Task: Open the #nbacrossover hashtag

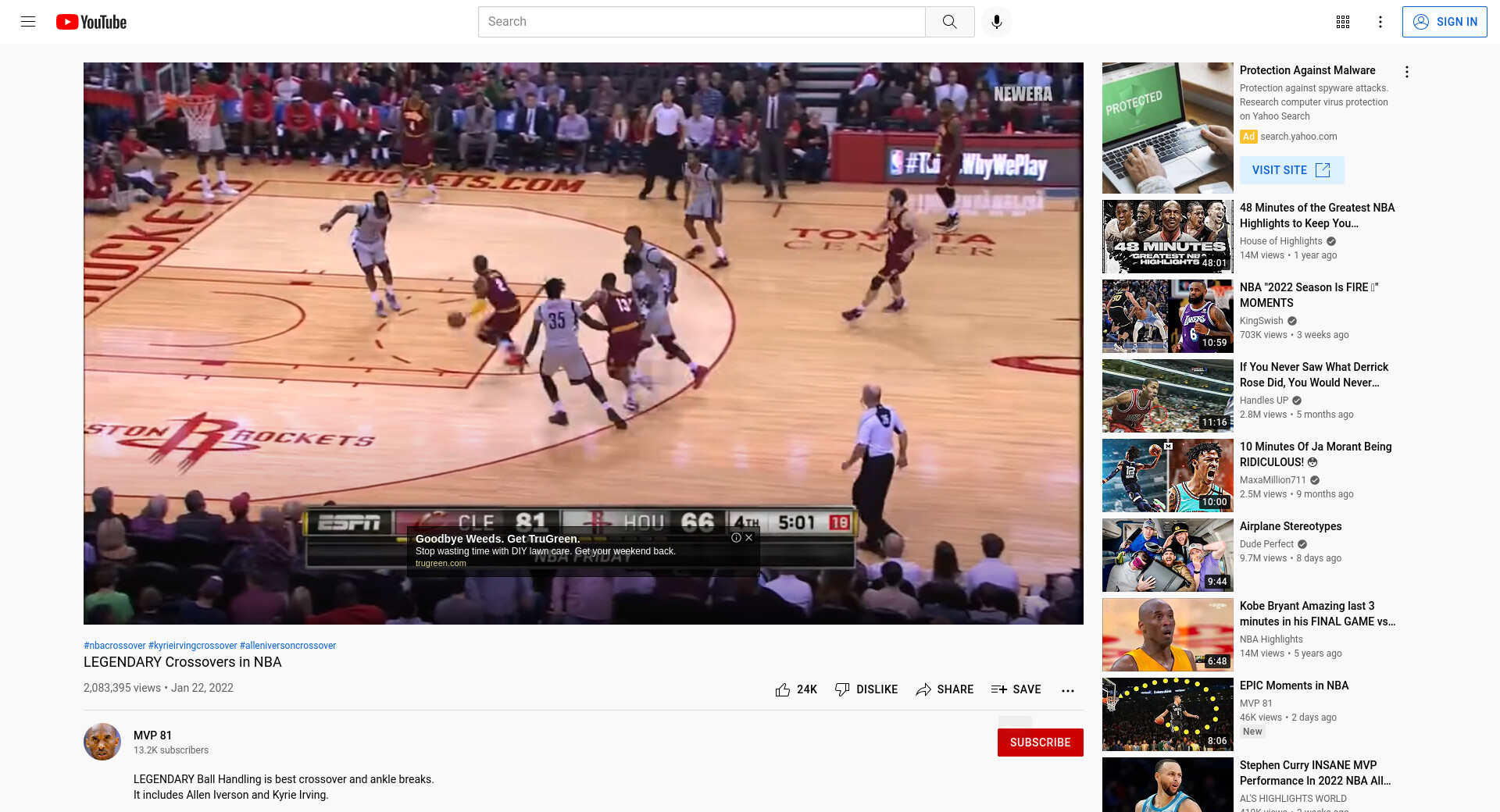Action: point(115,646)
